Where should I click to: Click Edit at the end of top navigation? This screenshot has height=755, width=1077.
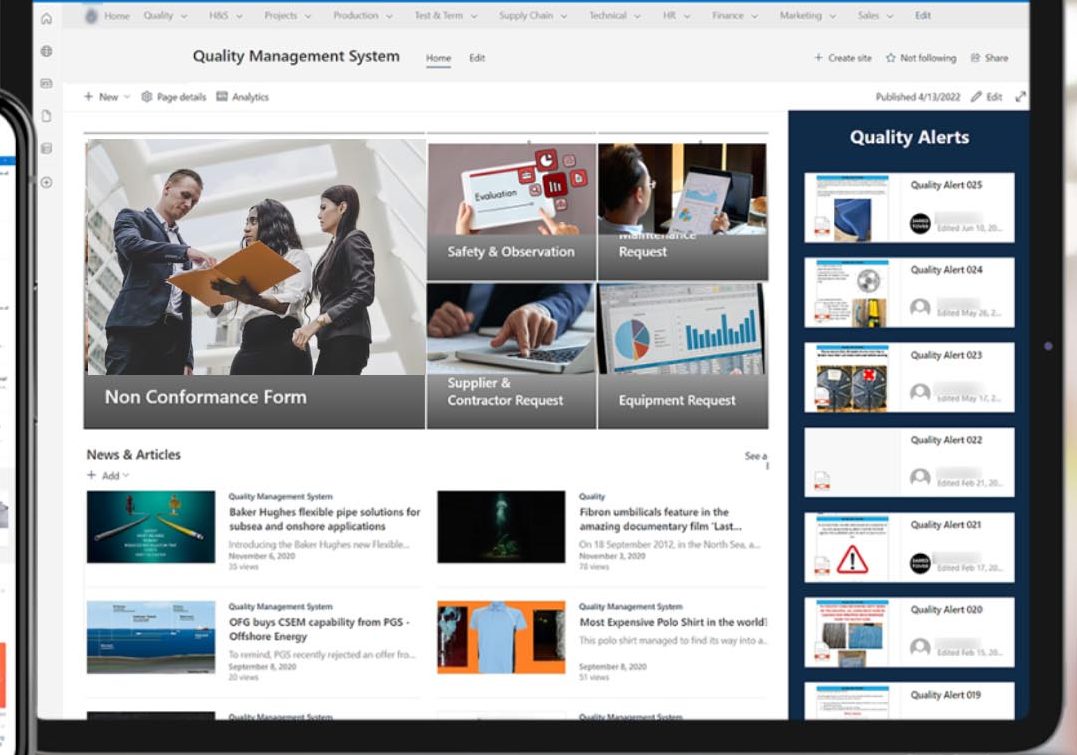point(922,16)
